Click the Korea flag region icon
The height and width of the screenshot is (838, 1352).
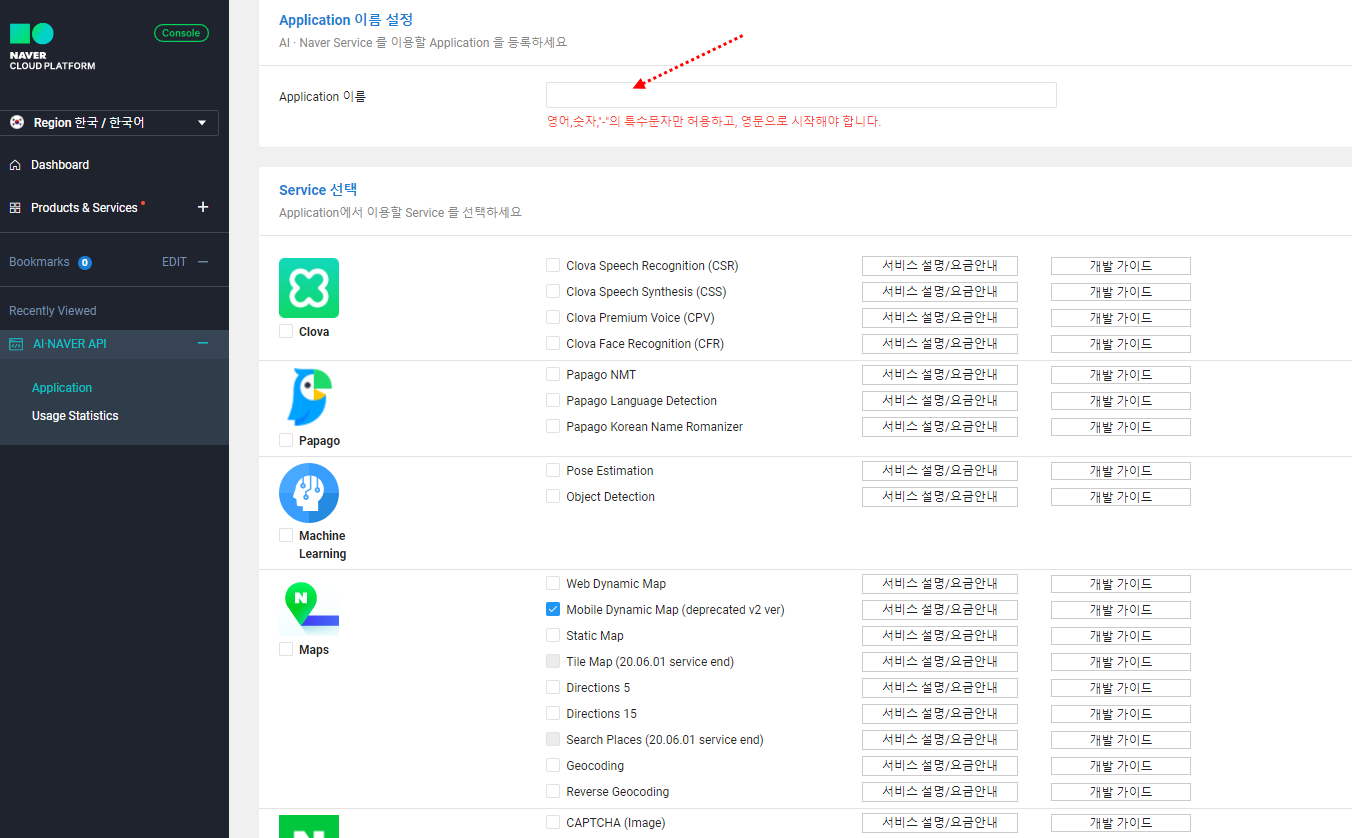point(17,122)
